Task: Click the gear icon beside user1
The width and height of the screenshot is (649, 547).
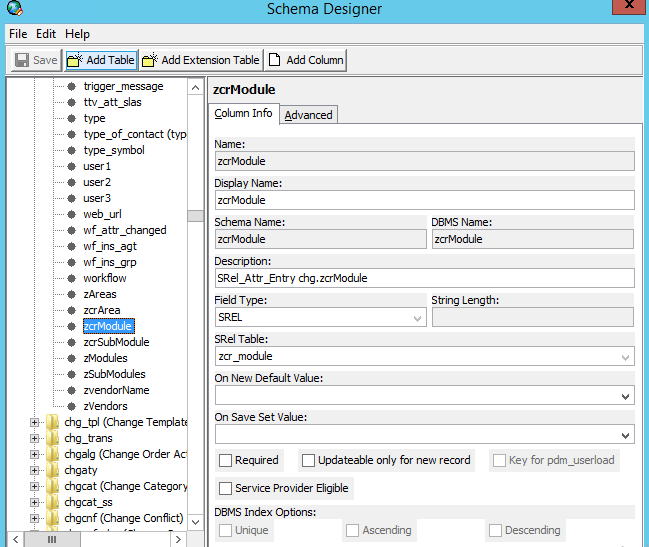Action: pos(72,166)
